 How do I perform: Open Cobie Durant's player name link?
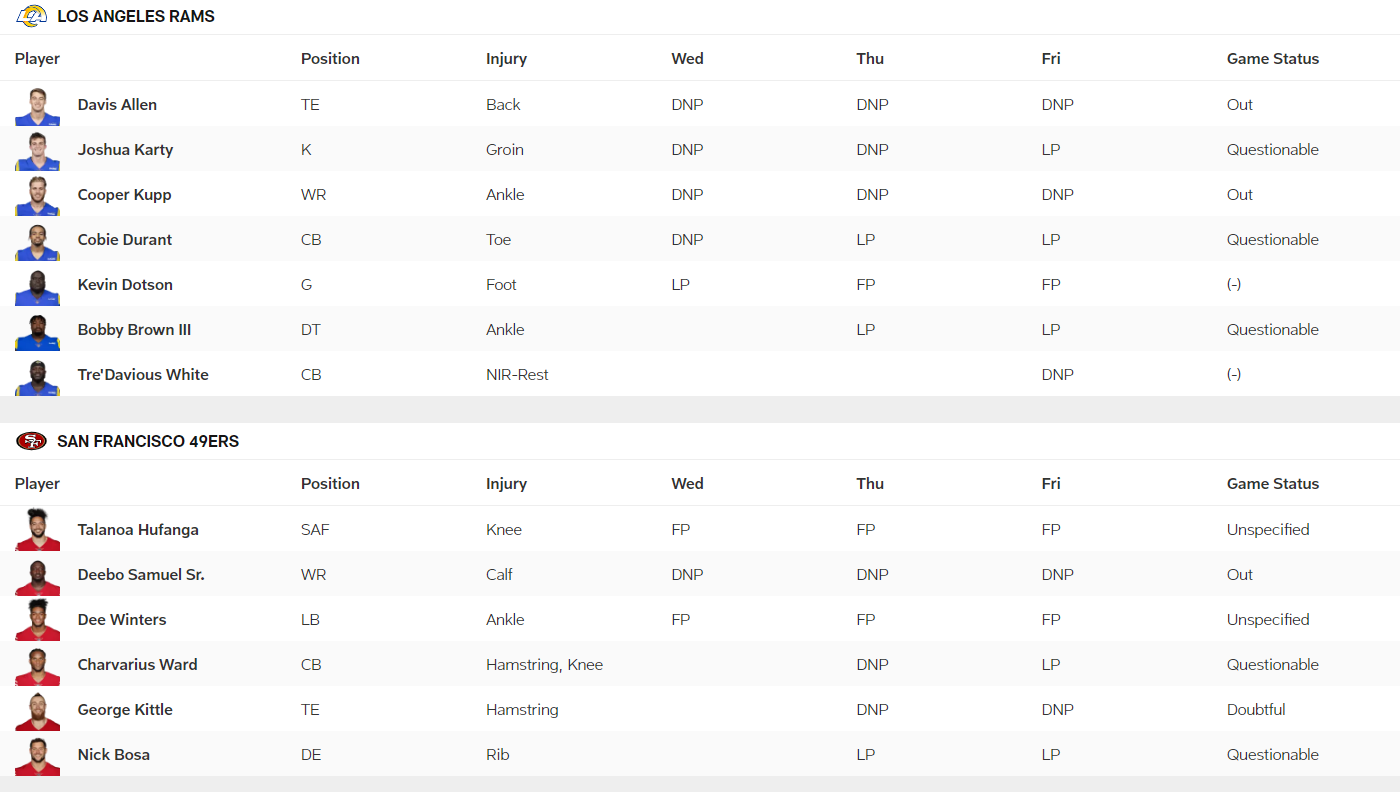click(x=125, y=240)
